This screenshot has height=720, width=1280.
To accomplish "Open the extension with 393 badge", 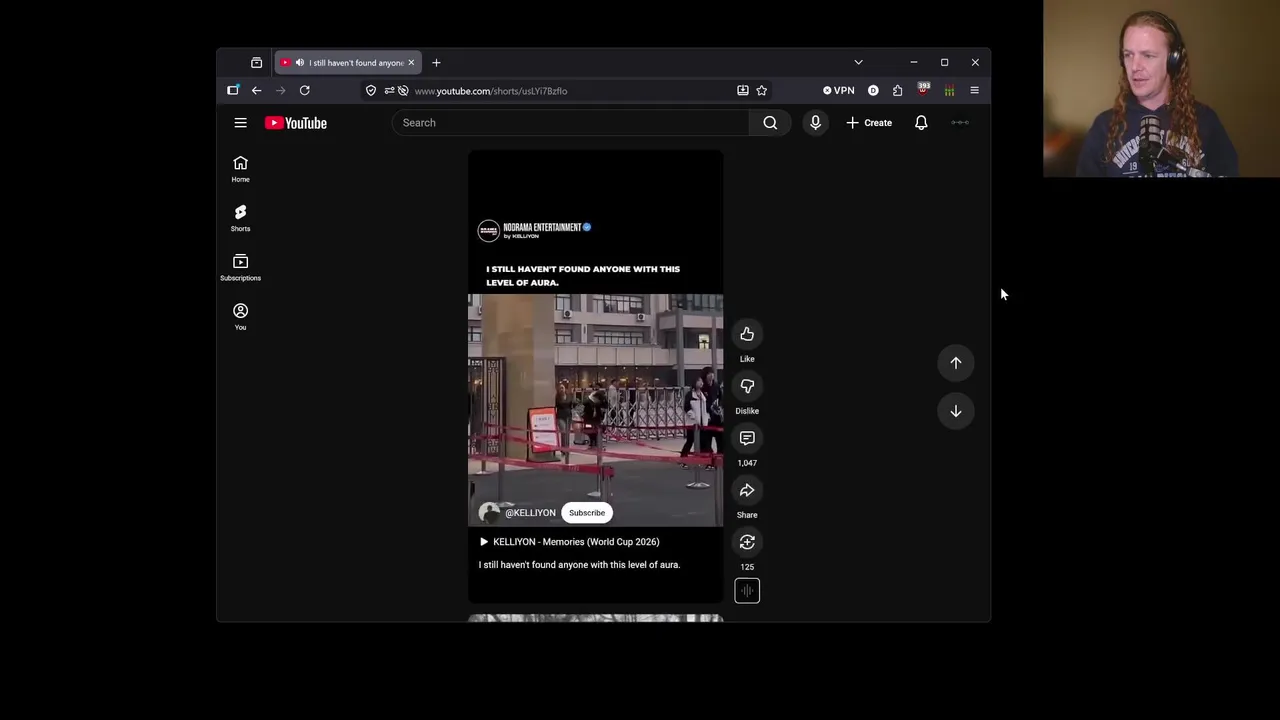I will point(923,90).
